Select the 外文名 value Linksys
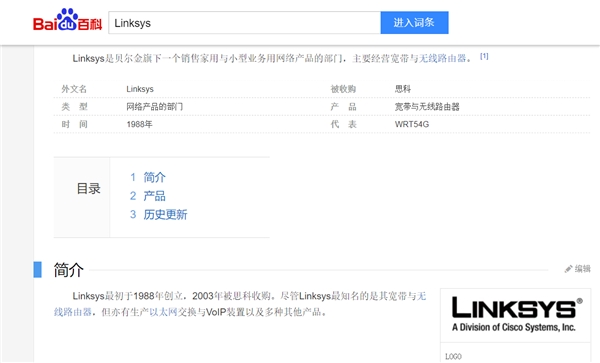The image size is (600, 363). (x=140, y=89)
